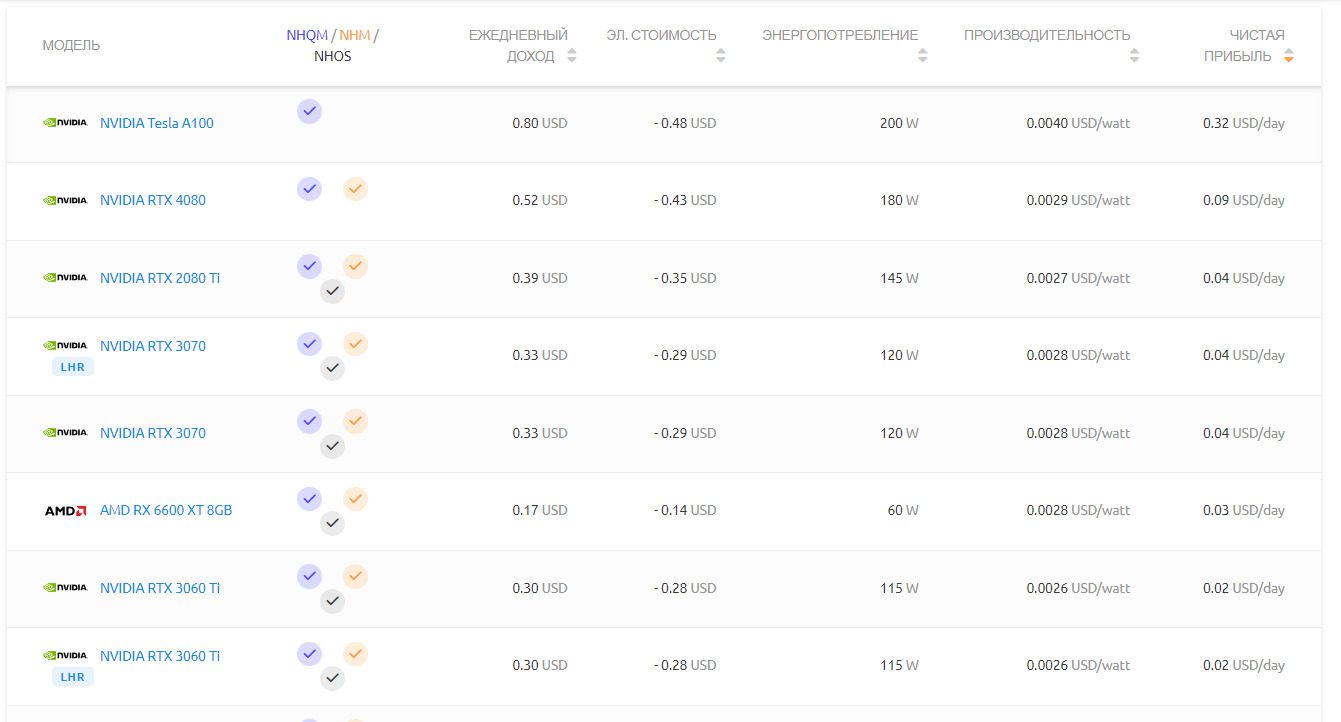1341x722 pixels.
Task: Click NVIDIA logo in the RTX 3060 Ti LHR row
Action: 65,656
